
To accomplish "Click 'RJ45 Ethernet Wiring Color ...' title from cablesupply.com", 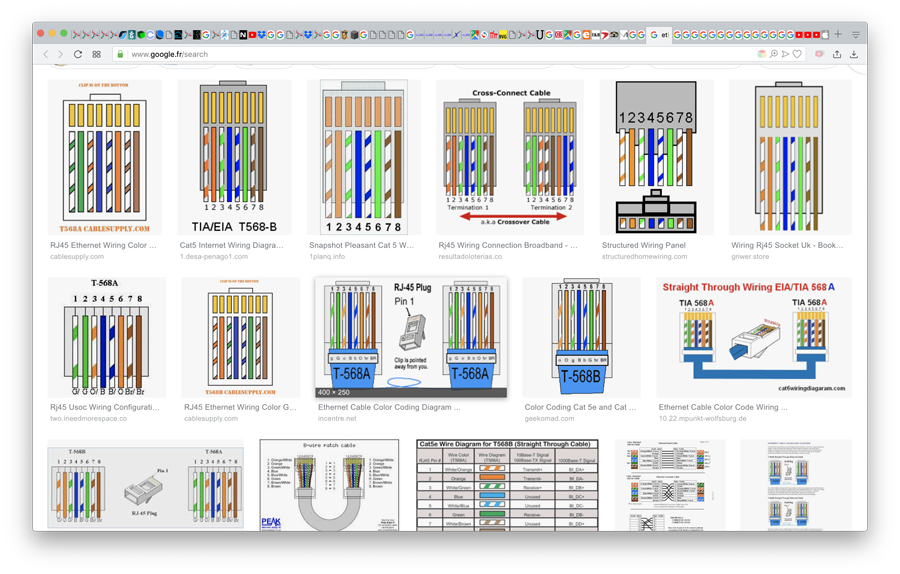I will click(x=103, y=245).
